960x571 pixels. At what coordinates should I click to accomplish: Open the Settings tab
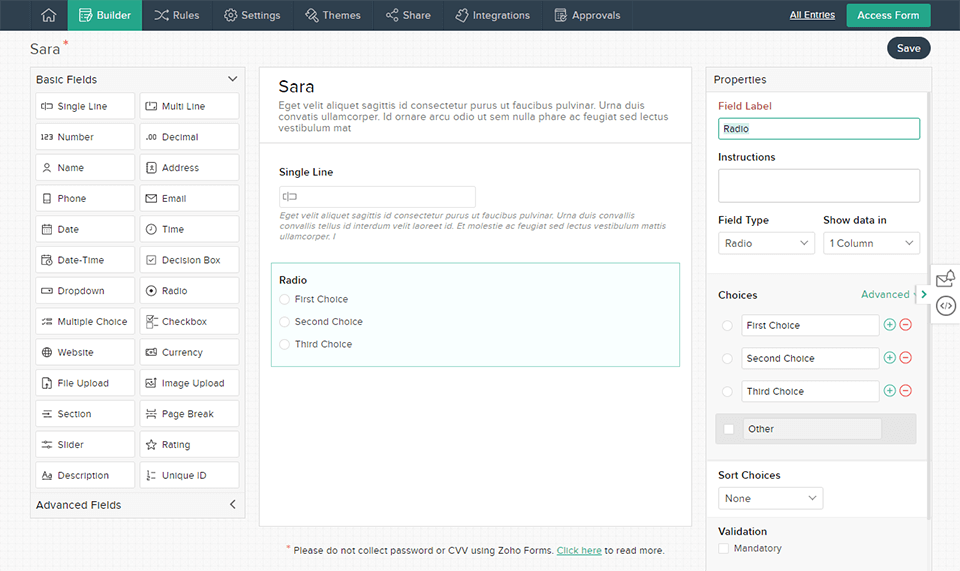point(252,15)
